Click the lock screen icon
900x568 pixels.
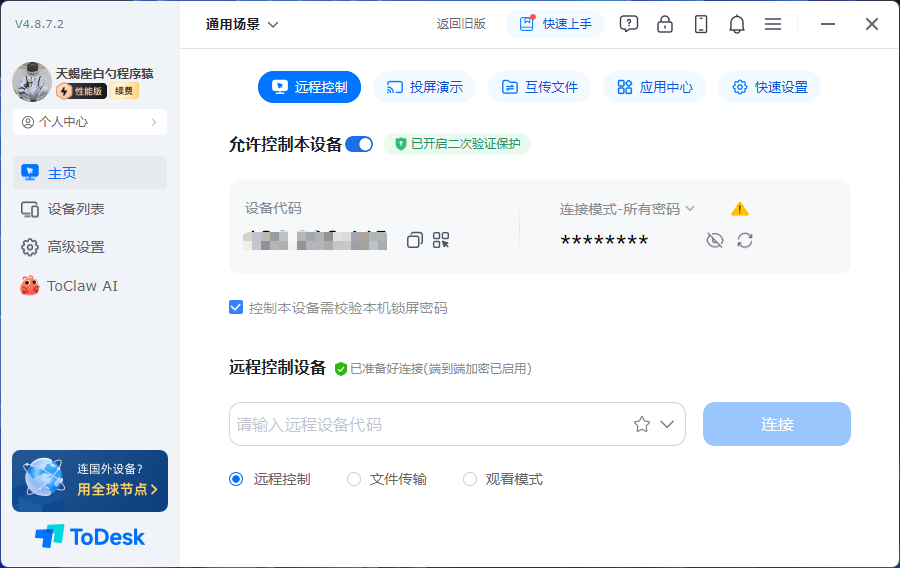point(665,24)
